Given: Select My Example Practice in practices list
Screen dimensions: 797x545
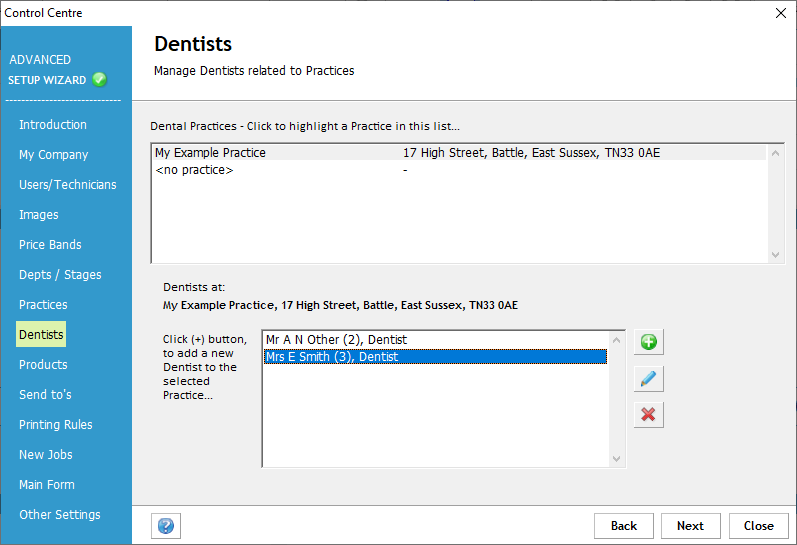Looking at the screenshot, I should 211,153.
